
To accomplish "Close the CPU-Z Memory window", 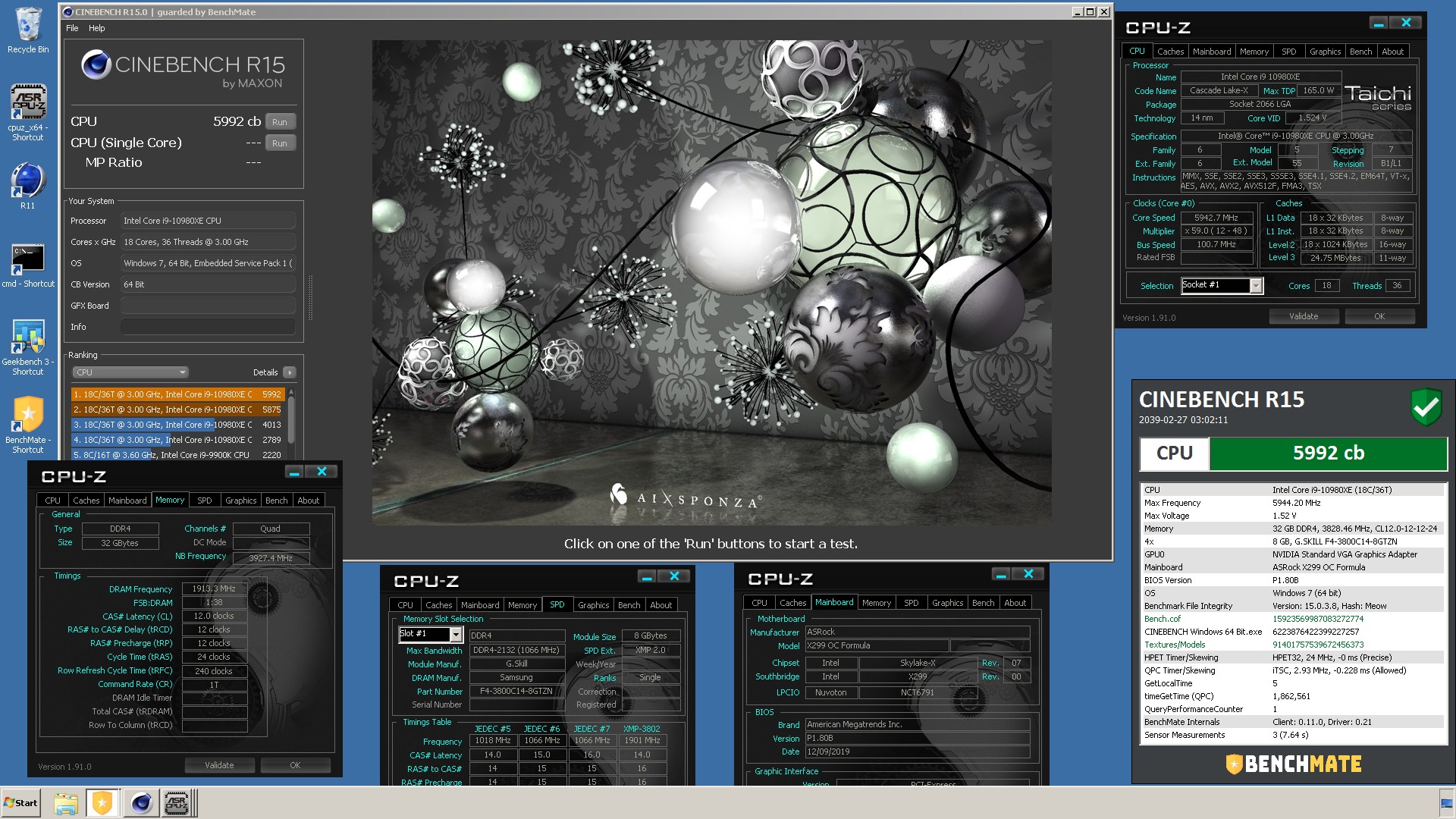I will (322, 472).
